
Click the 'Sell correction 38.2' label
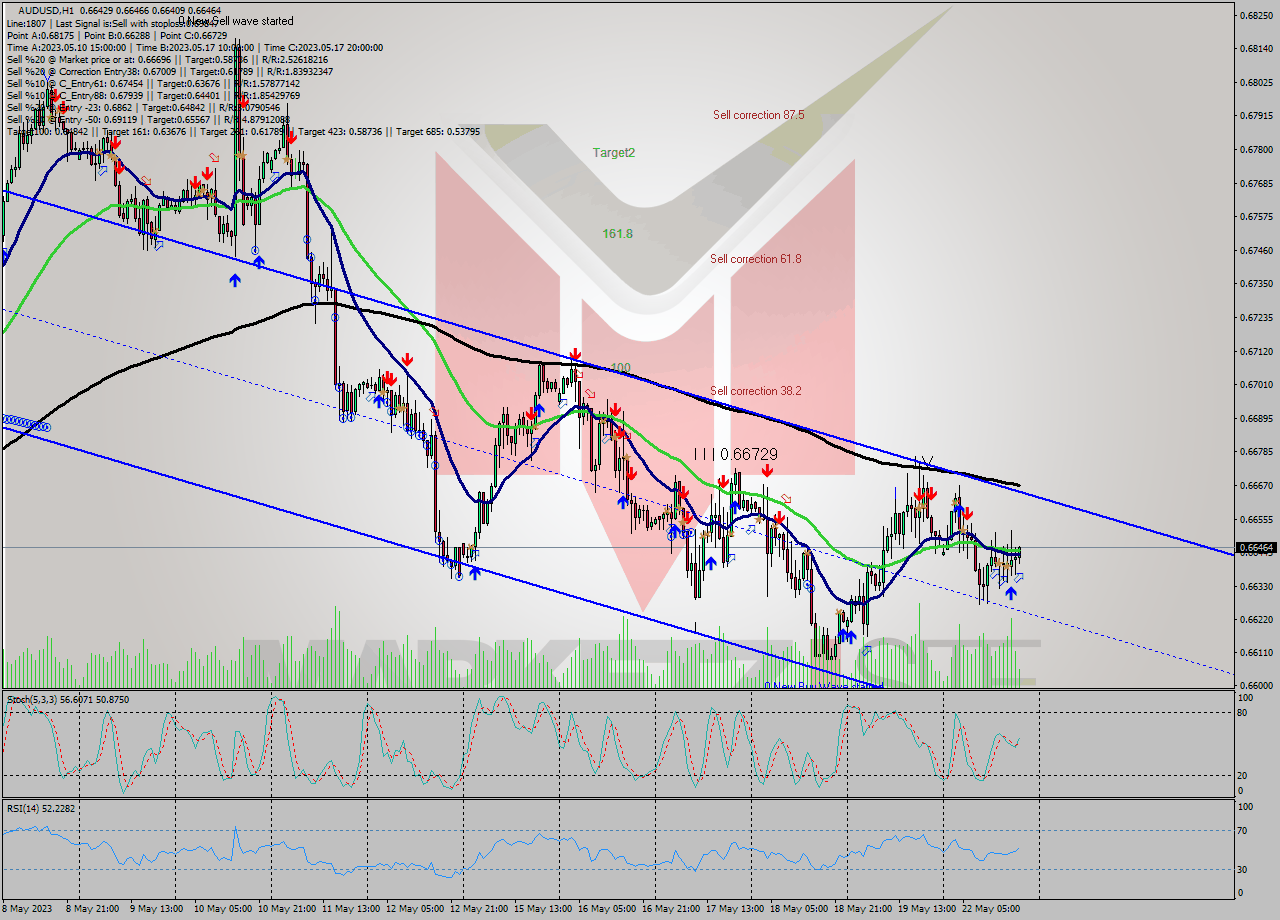tap(755, 391)
